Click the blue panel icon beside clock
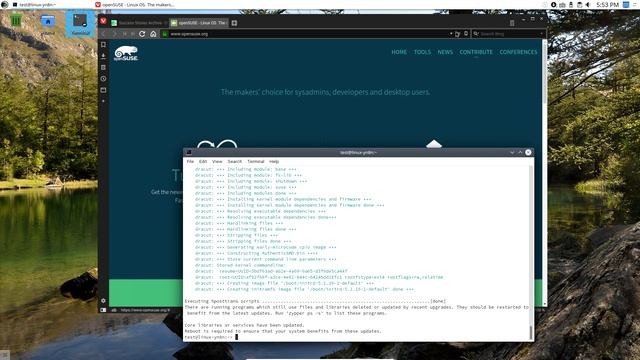The height and width of the screenshot is (360, 640). click(626, 4)
